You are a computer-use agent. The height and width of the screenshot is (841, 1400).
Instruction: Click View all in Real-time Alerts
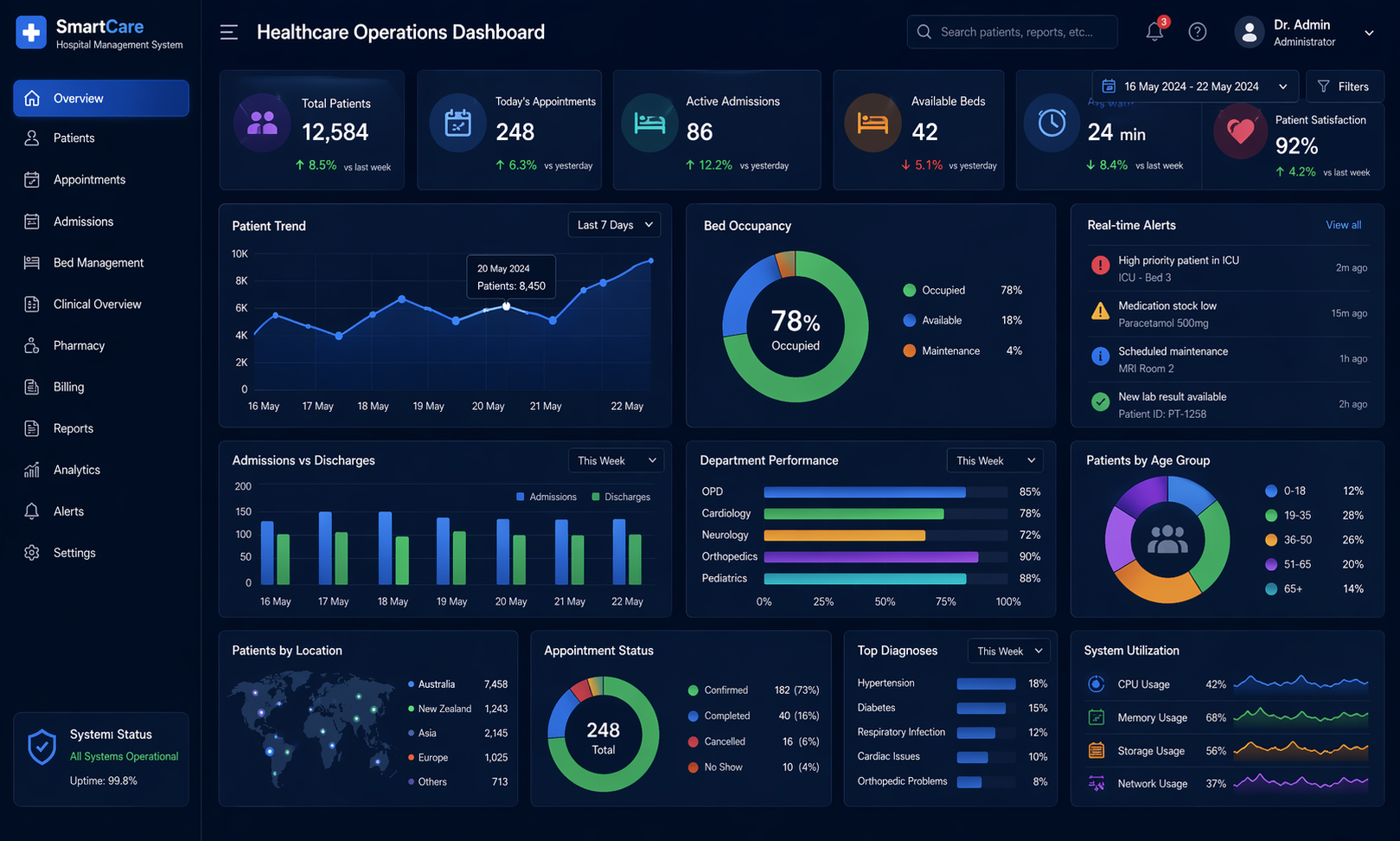pyautogui.click(x=1344, y=225)
